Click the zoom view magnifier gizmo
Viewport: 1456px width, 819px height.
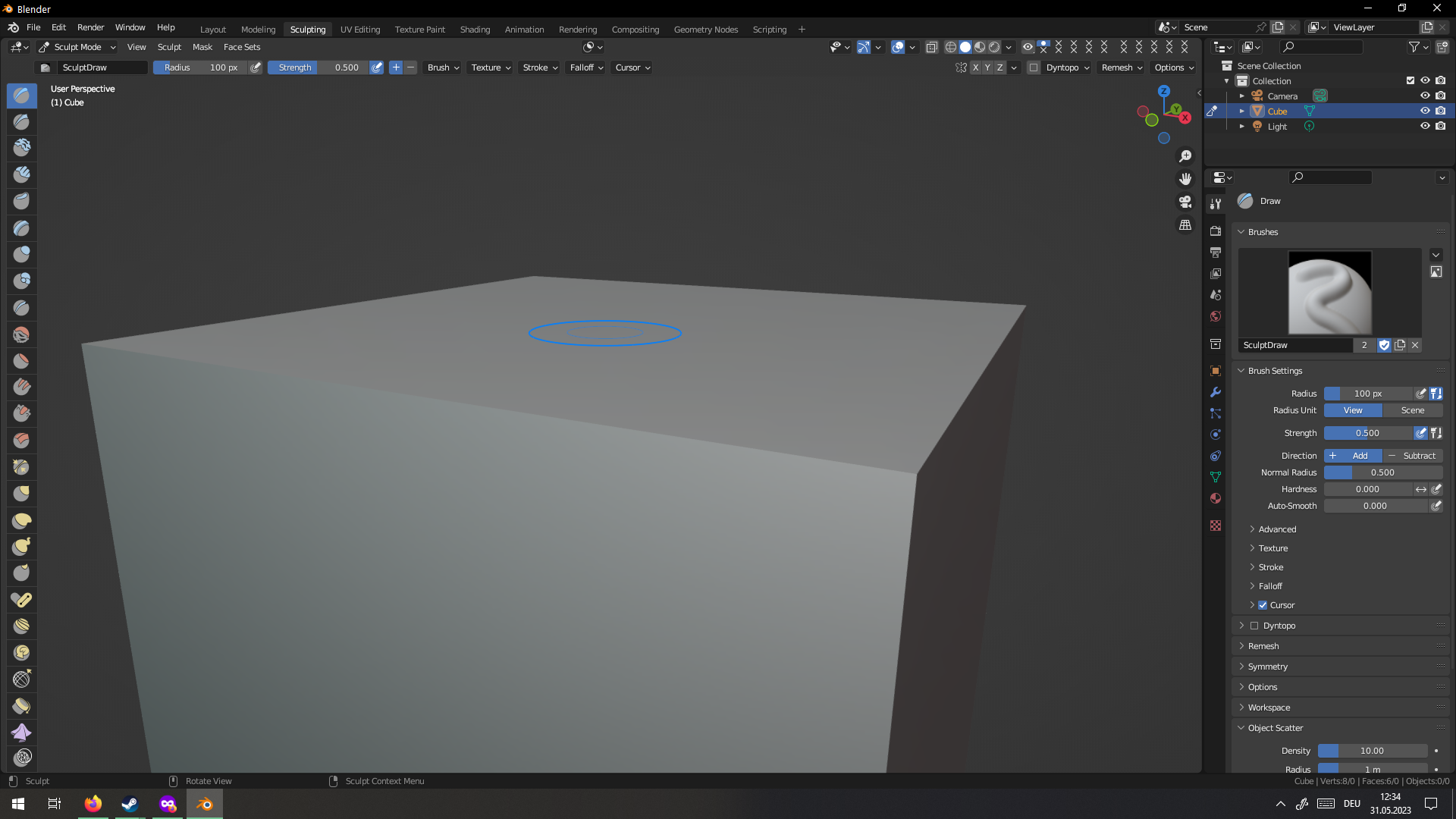tap(1185, 156)
